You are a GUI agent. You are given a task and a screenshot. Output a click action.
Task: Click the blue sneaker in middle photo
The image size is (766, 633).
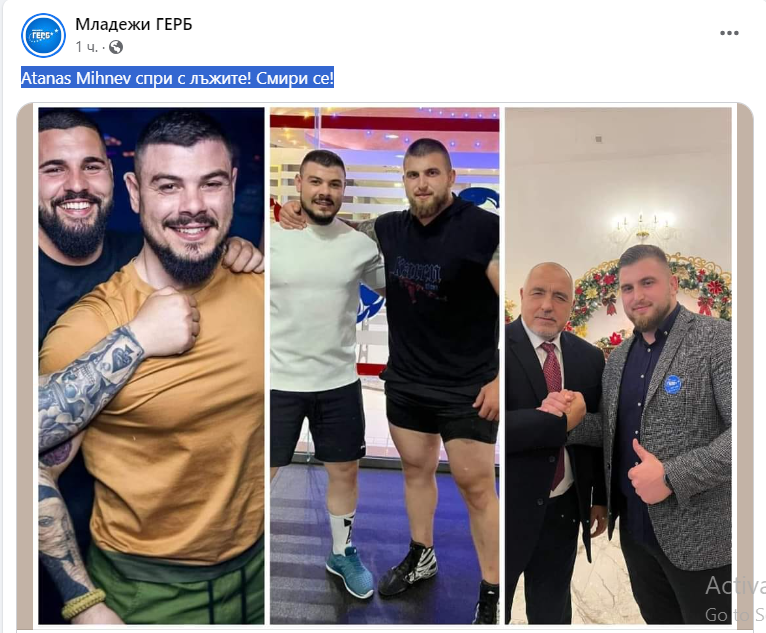(x=350, y=571)
